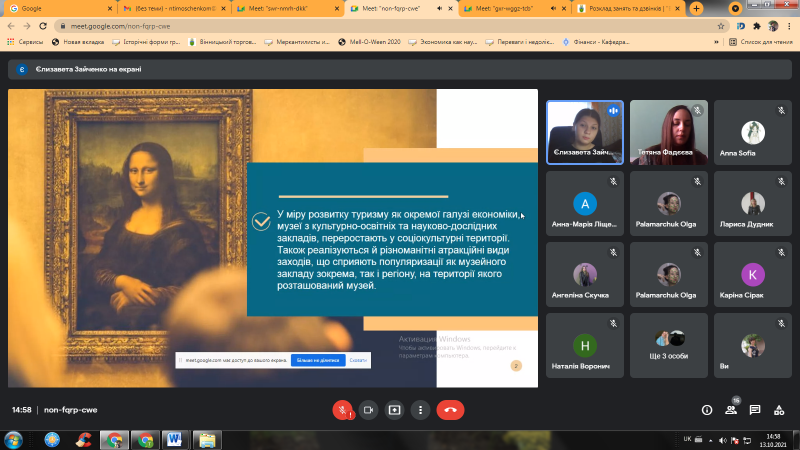
Task: Open File Explorer from the taskbar
Action: point(207,440)
